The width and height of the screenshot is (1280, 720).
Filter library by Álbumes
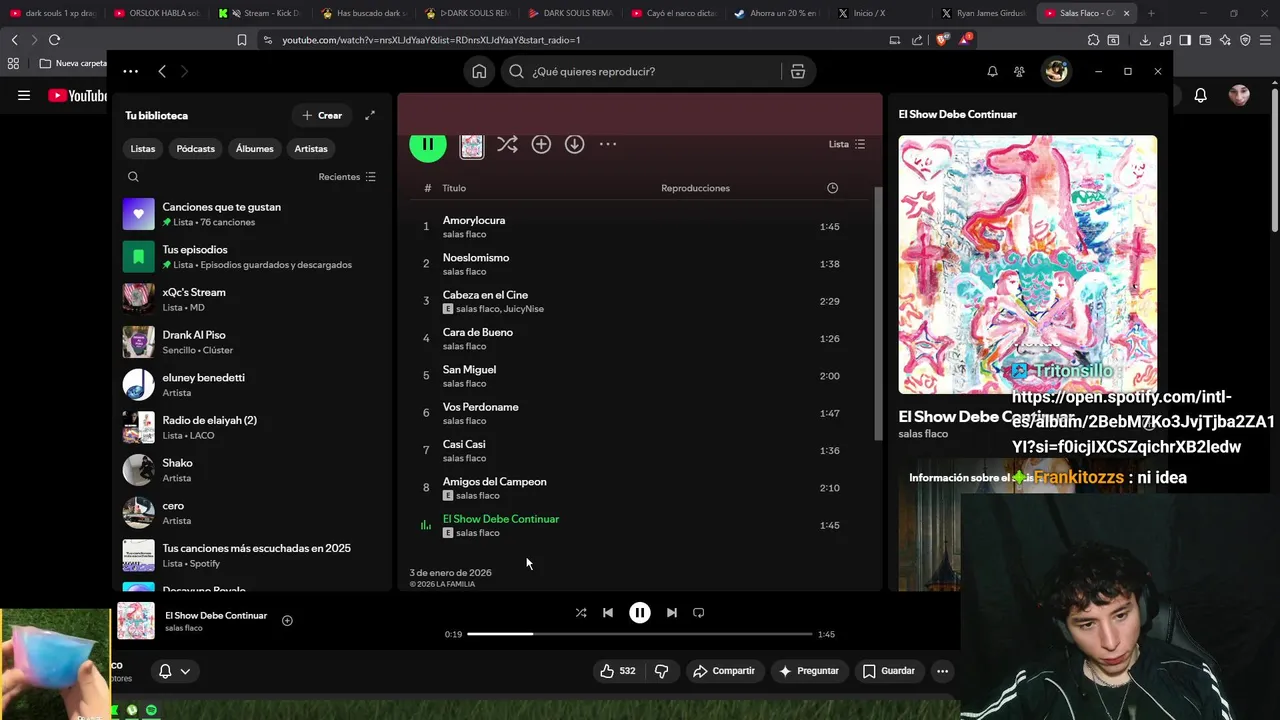point(254,148)
